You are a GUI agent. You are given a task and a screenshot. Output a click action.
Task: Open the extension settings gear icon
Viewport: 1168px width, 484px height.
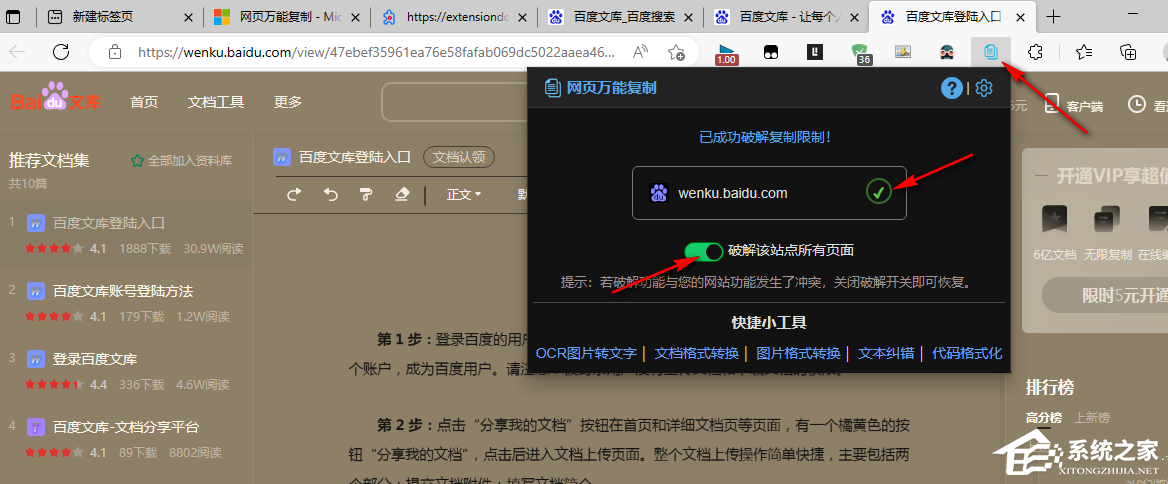click(x=984, y=88)
